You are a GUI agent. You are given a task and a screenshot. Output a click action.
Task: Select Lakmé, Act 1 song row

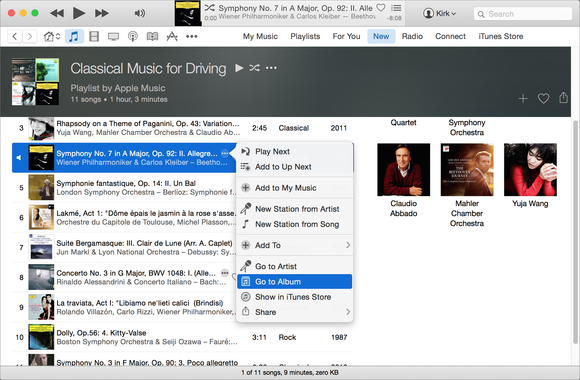124,218
